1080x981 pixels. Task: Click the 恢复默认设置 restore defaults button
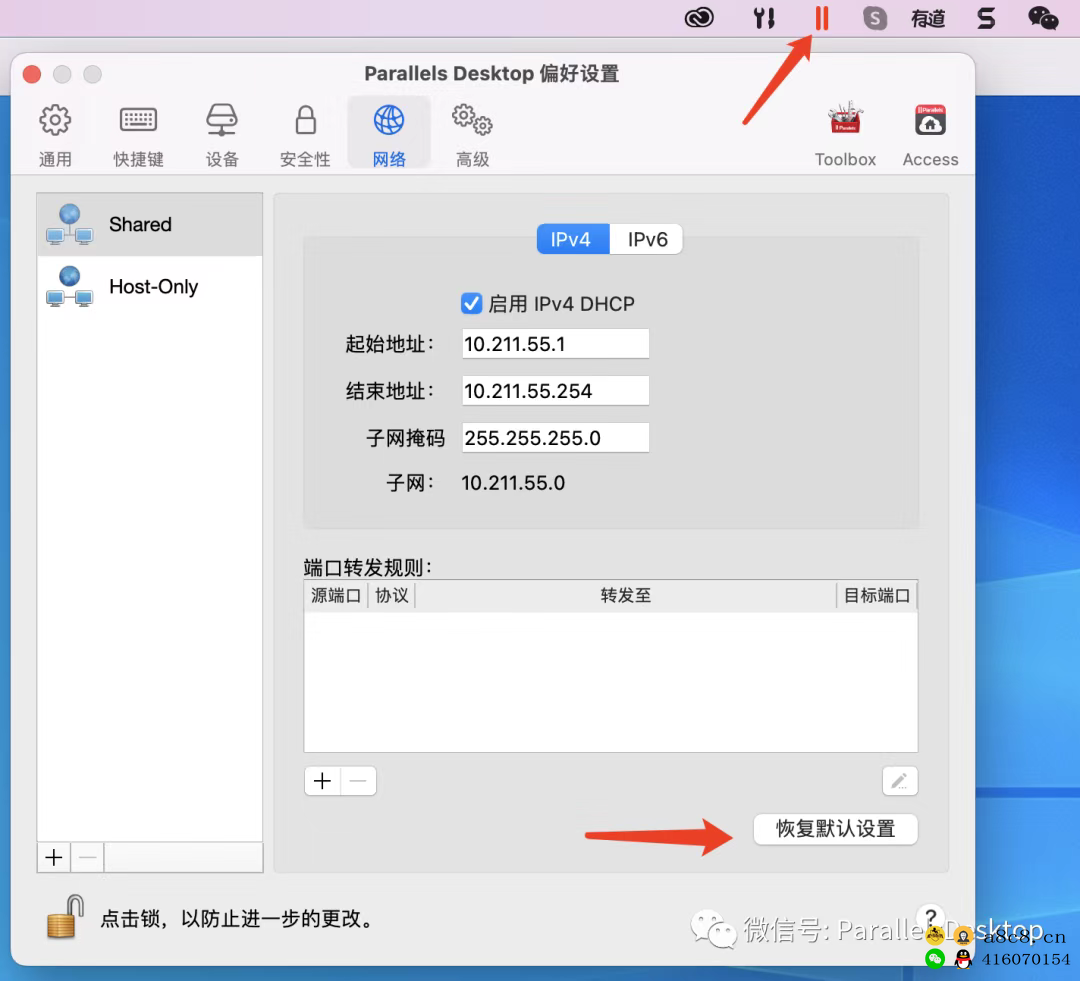pyautogui.click(x=835, y=829)
